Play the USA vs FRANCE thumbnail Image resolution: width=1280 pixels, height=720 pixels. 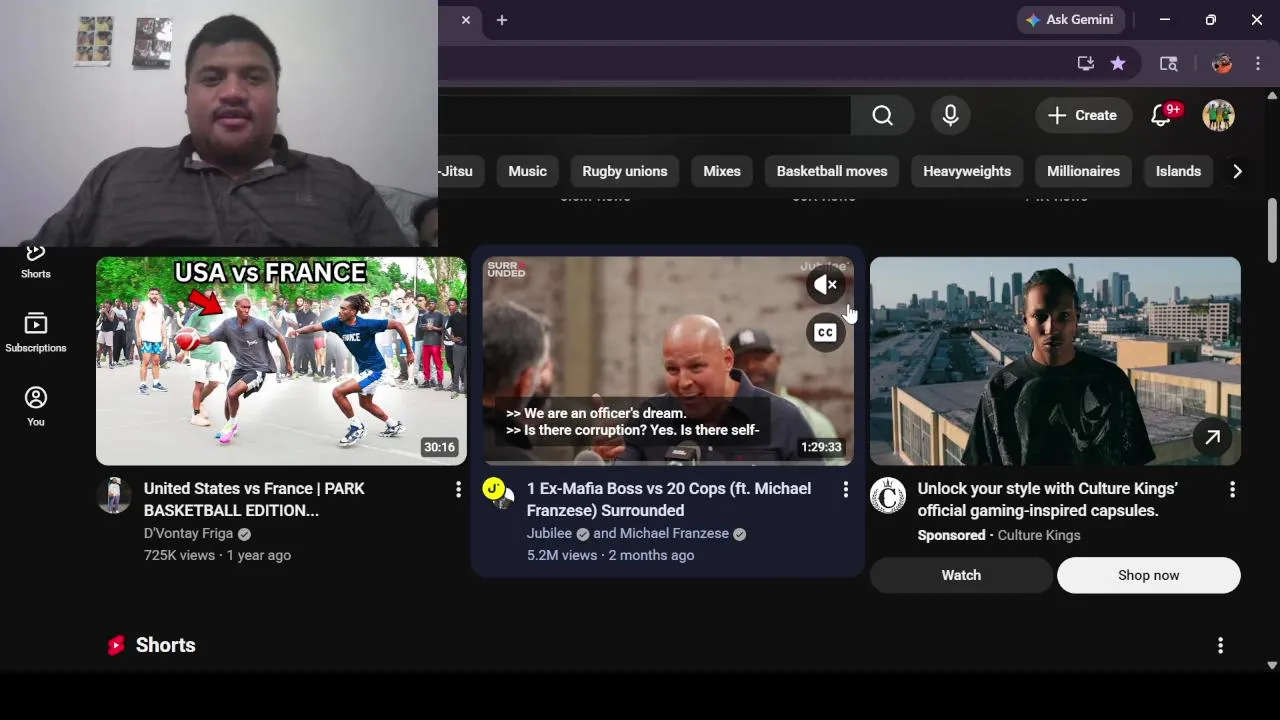coord(281,361)
